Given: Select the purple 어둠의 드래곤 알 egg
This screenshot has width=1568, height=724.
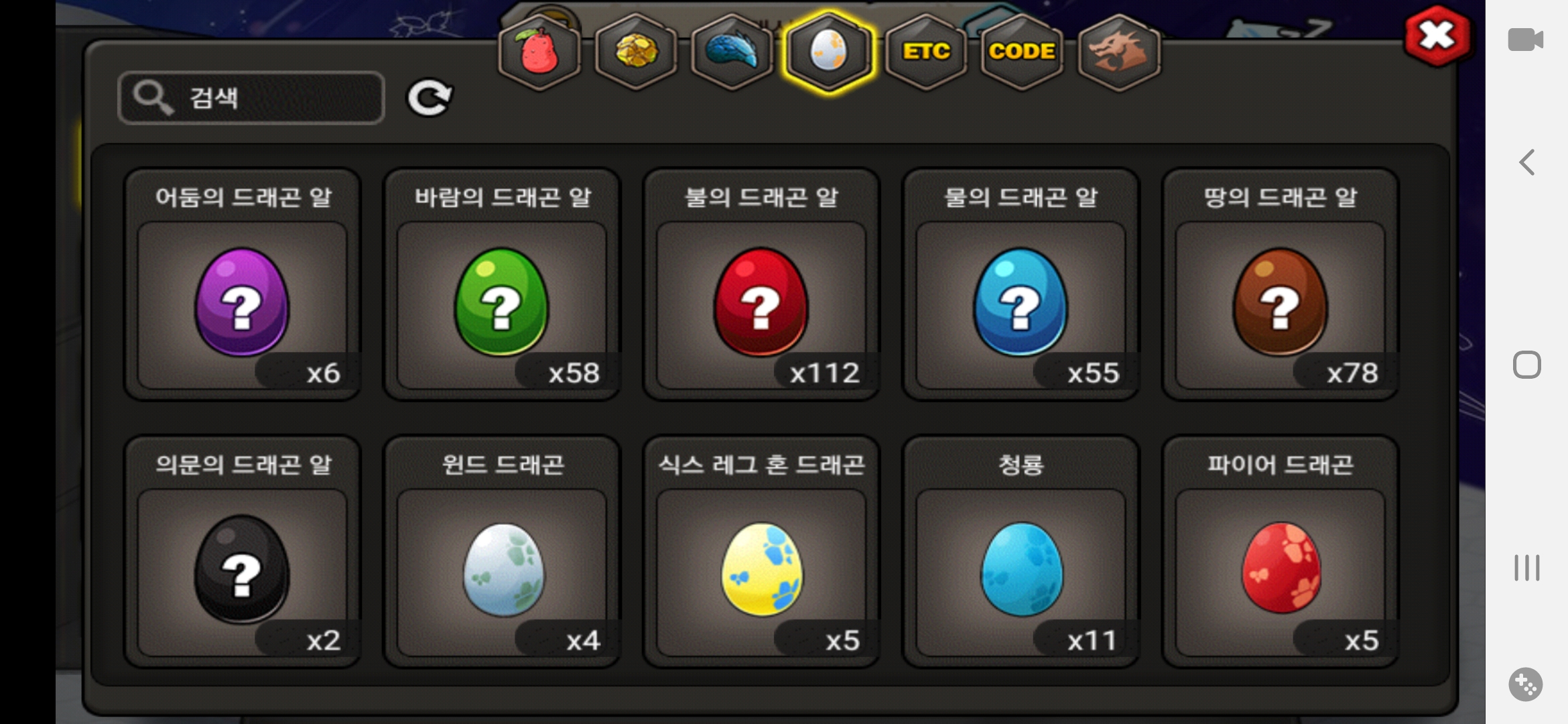Looking at the screenshot, I should [243, 284].
